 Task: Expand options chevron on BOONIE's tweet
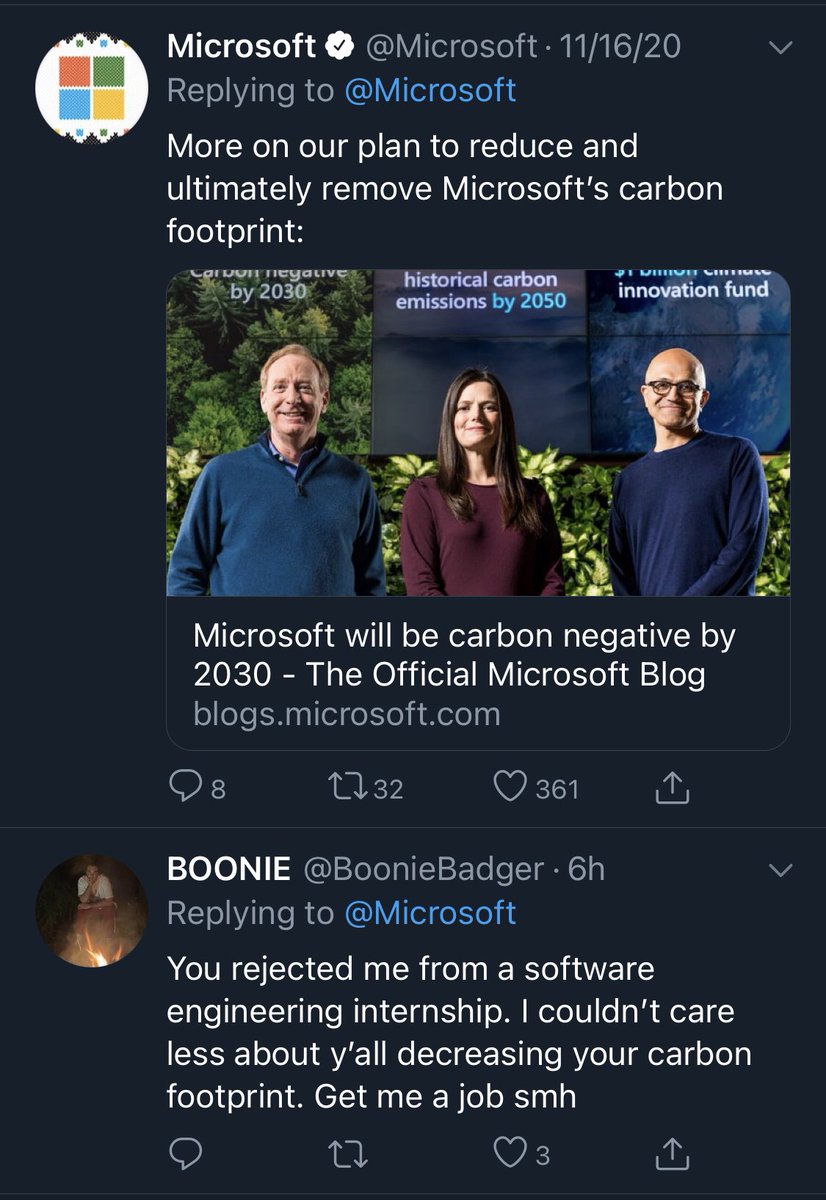point(779,871)
